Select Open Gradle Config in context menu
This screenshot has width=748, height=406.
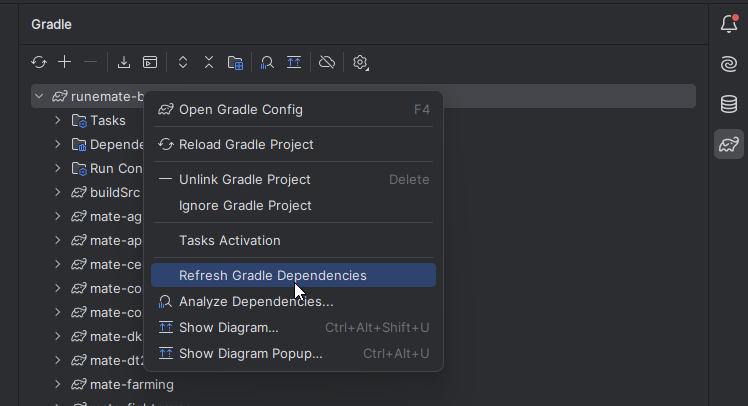pos(241,109)
